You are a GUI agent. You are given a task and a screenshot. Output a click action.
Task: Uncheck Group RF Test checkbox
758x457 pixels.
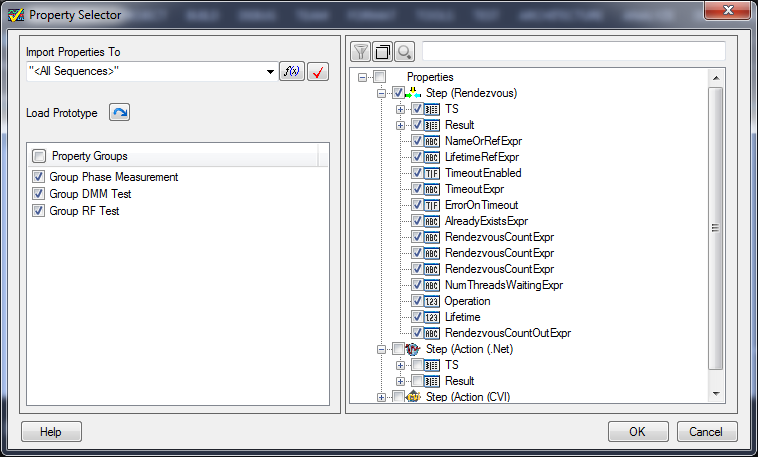tap(39, 211)
